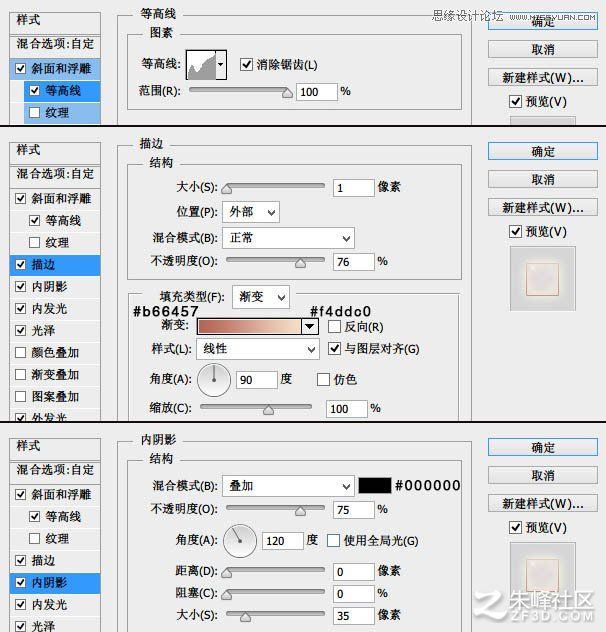Click 新建样式(W)... in the 内阴影 panel
Image resolution: width=606 pixels, height=632 pixels.
(x=543, y=503)
